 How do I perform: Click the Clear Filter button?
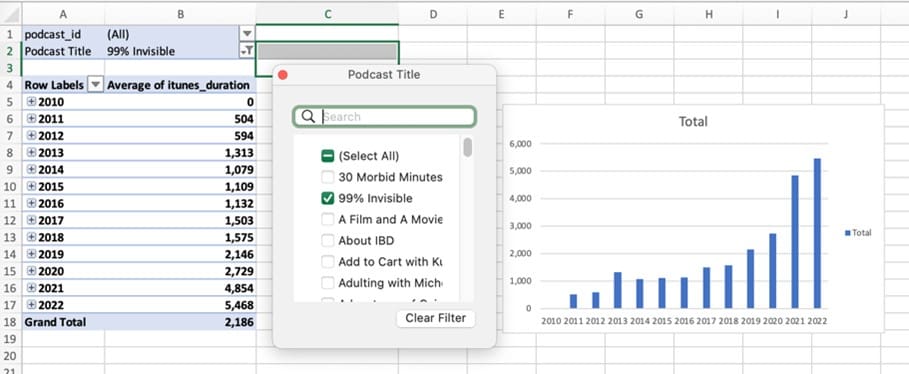click(x=435, y=318)
